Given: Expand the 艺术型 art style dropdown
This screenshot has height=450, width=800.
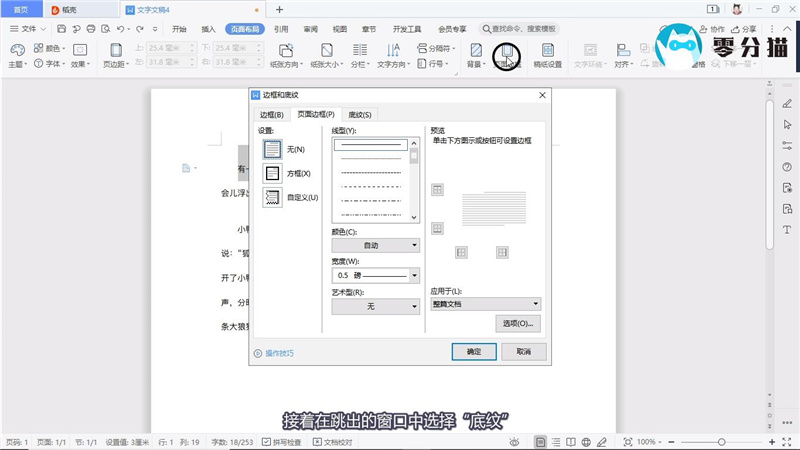Looking at the screenshot, I should pyautogui.click(x=375, y=307).
